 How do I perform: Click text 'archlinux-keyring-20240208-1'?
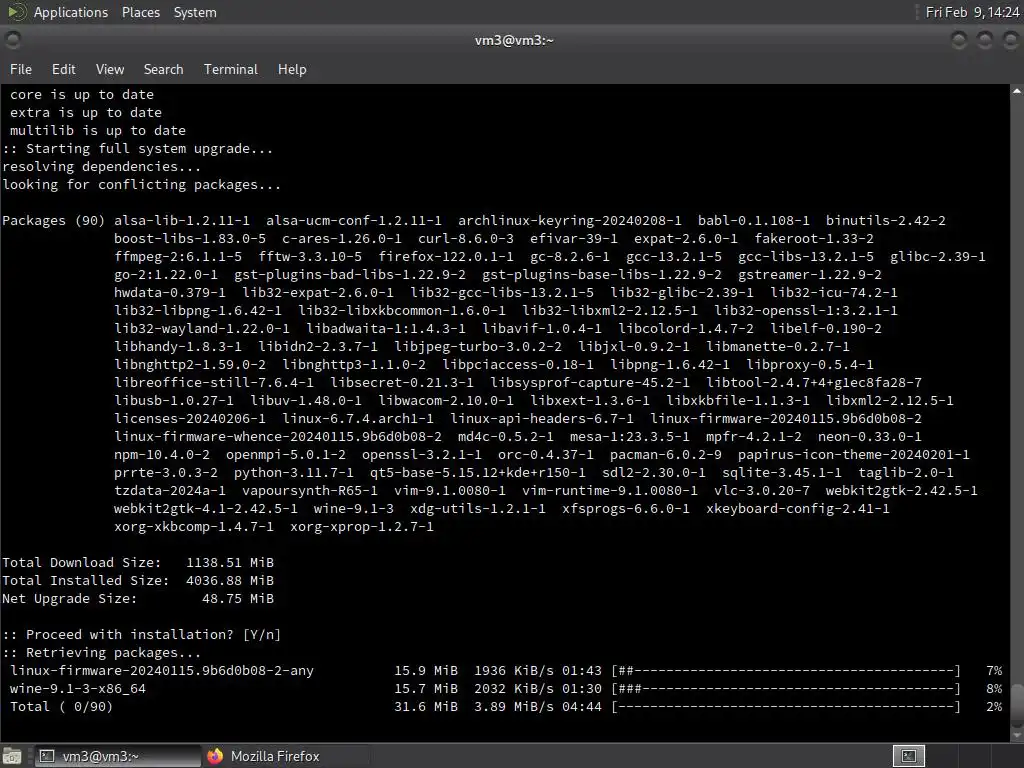(x=569, y=221)
